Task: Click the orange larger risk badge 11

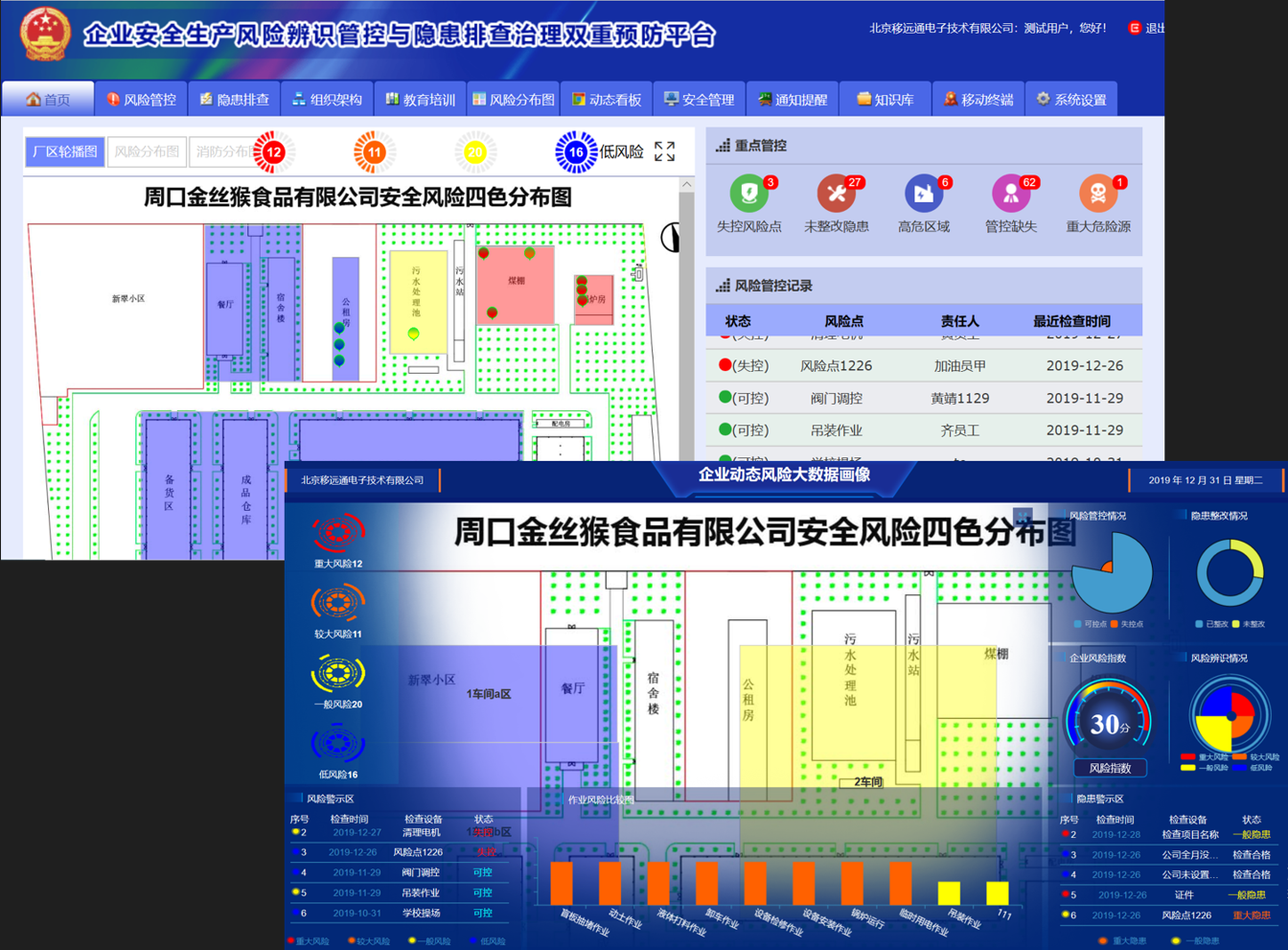Action: coord(374,151)
